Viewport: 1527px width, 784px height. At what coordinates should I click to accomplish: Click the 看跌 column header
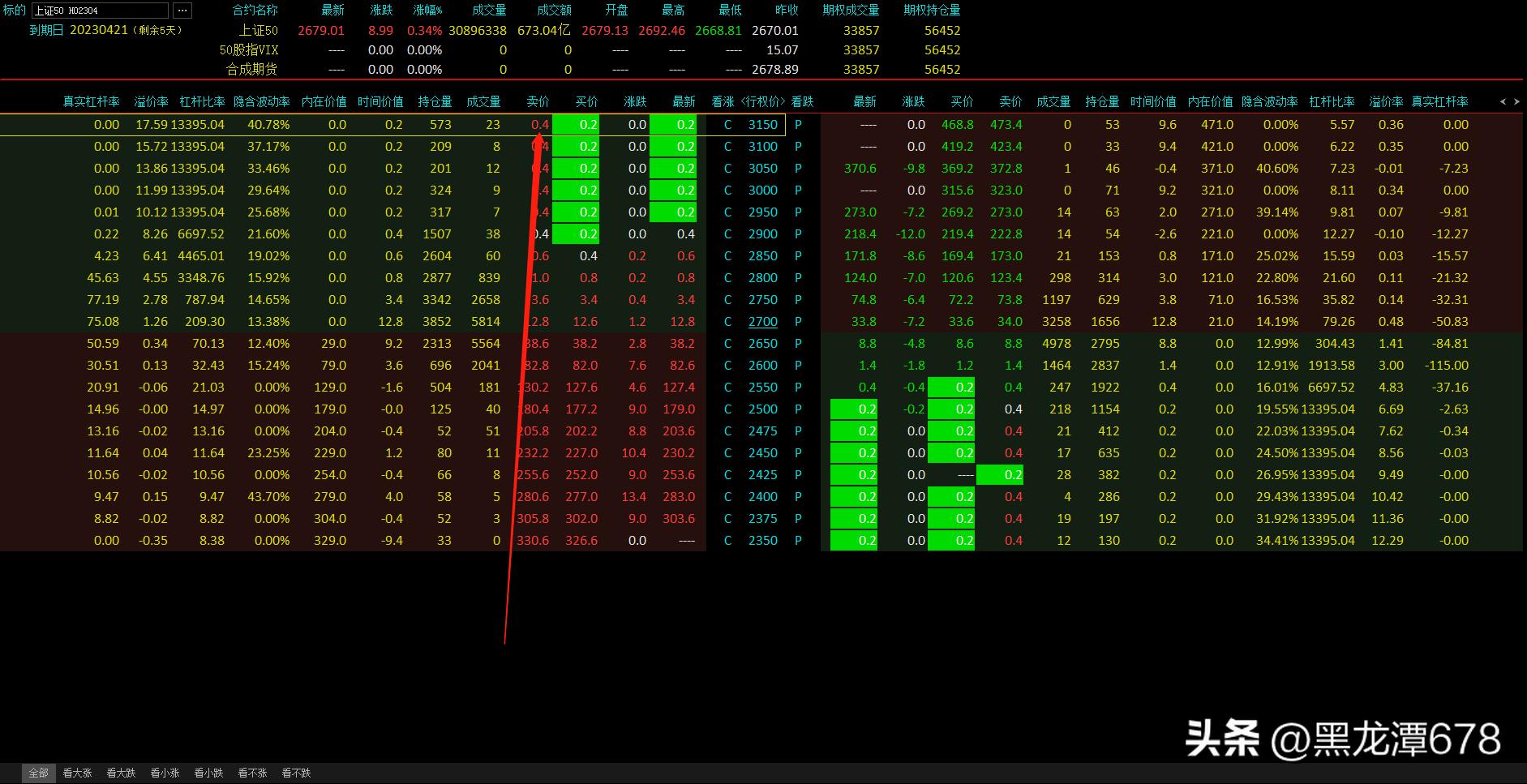[802, 101]
